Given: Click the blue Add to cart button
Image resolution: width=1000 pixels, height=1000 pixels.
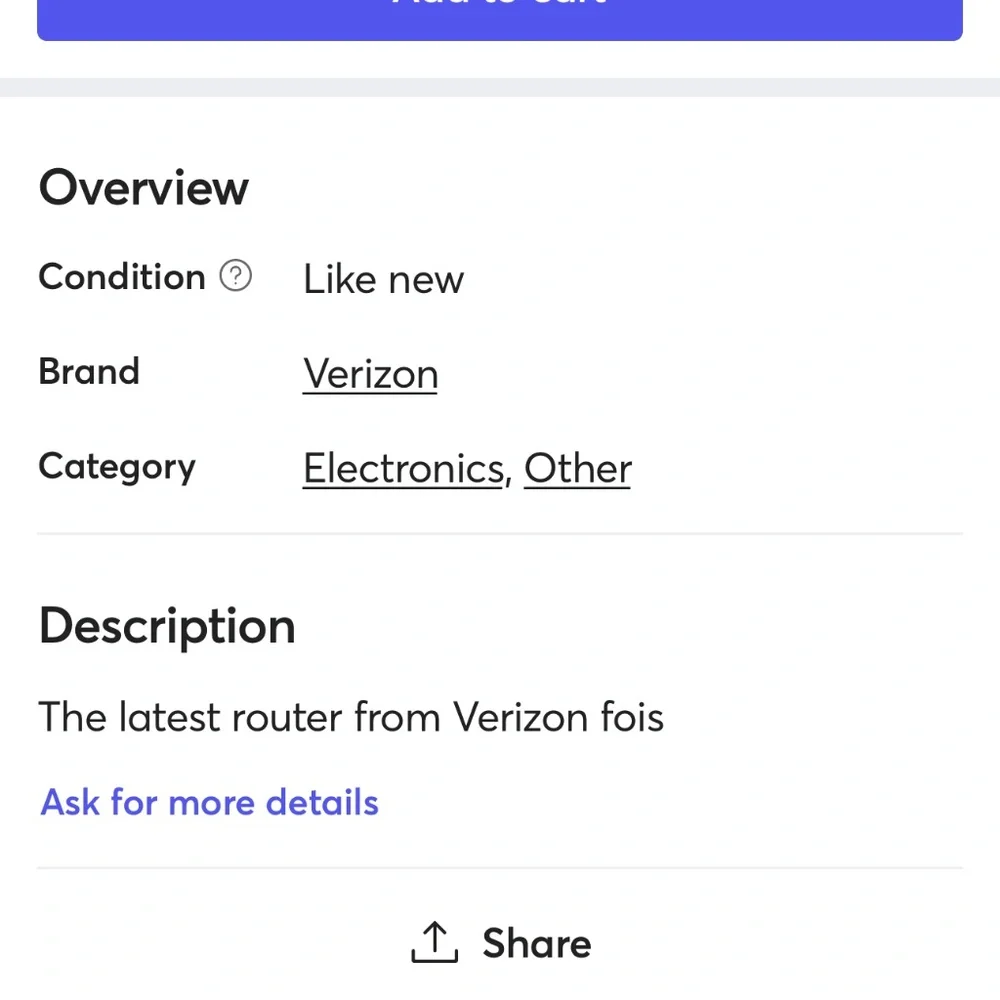Looking at the screenshot, I should [500, 18].
